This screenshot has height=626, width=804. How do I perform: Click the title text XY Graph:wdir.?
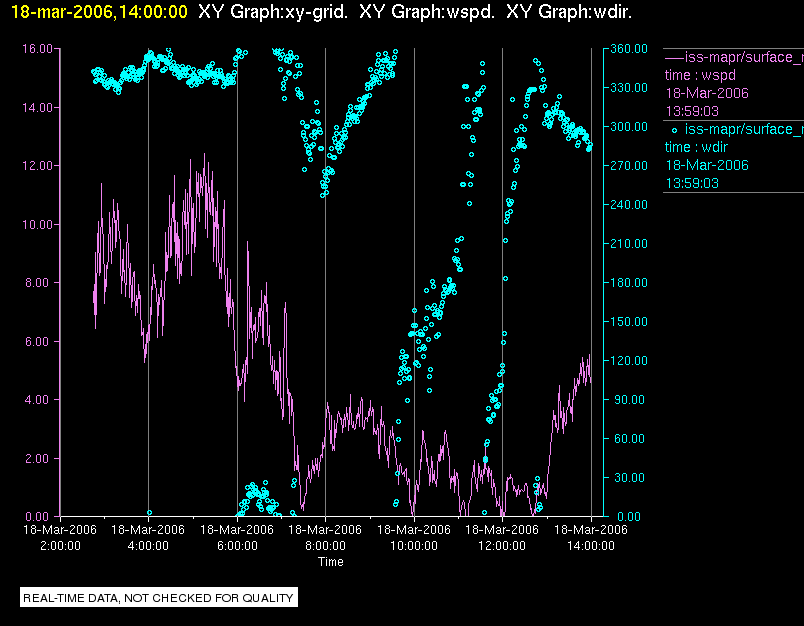pos(569,12)
